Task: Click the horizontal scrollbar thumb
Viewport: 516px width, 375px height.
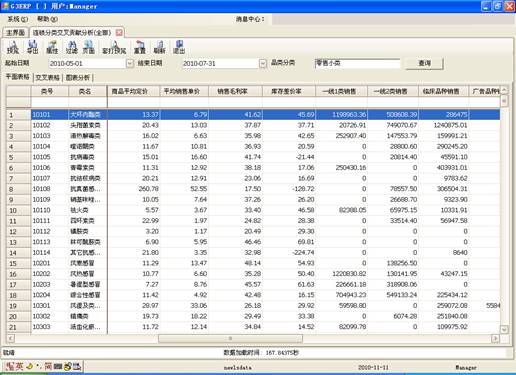Action: click(x=230, y=338)
